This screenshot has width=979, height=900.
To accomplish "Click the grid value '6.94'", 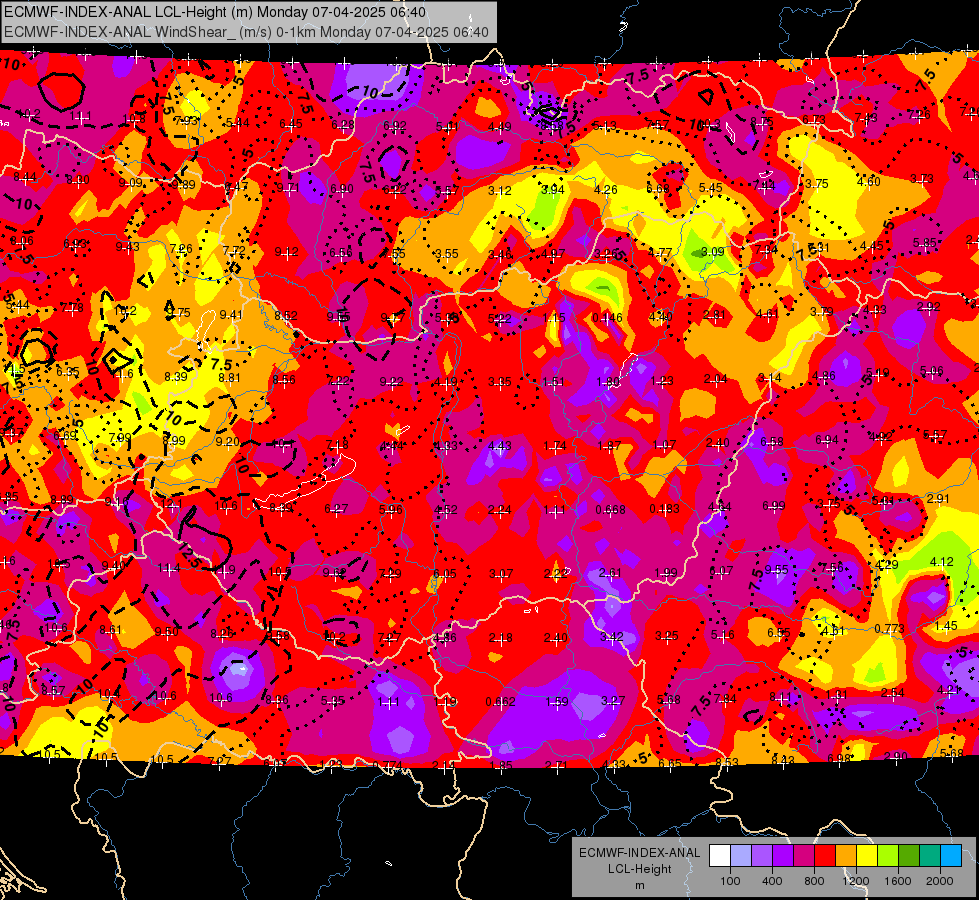I will click(x=827, y=440).
